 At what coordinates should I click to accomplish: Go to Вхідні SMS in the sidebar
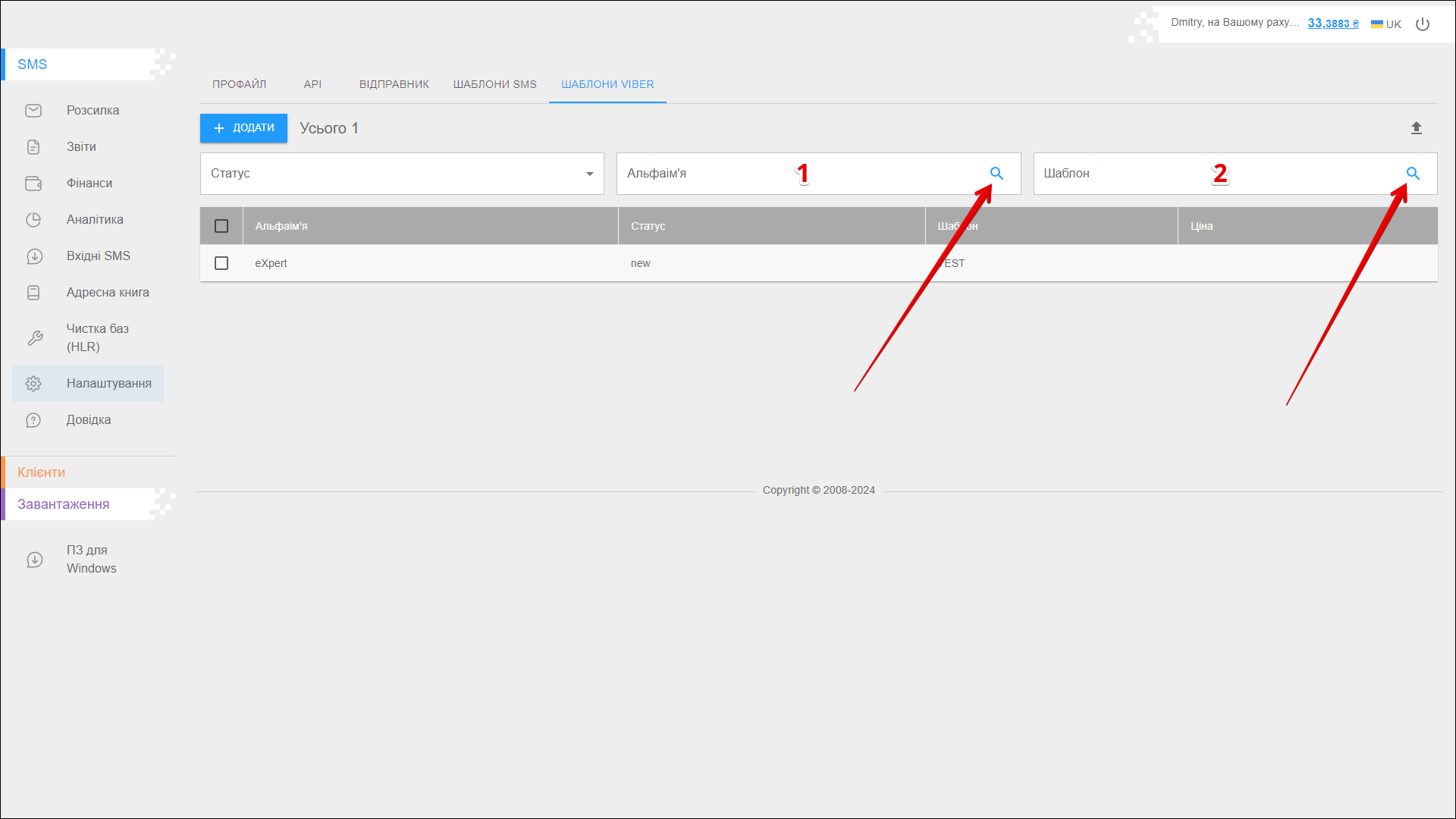click(x=98, y=256)
